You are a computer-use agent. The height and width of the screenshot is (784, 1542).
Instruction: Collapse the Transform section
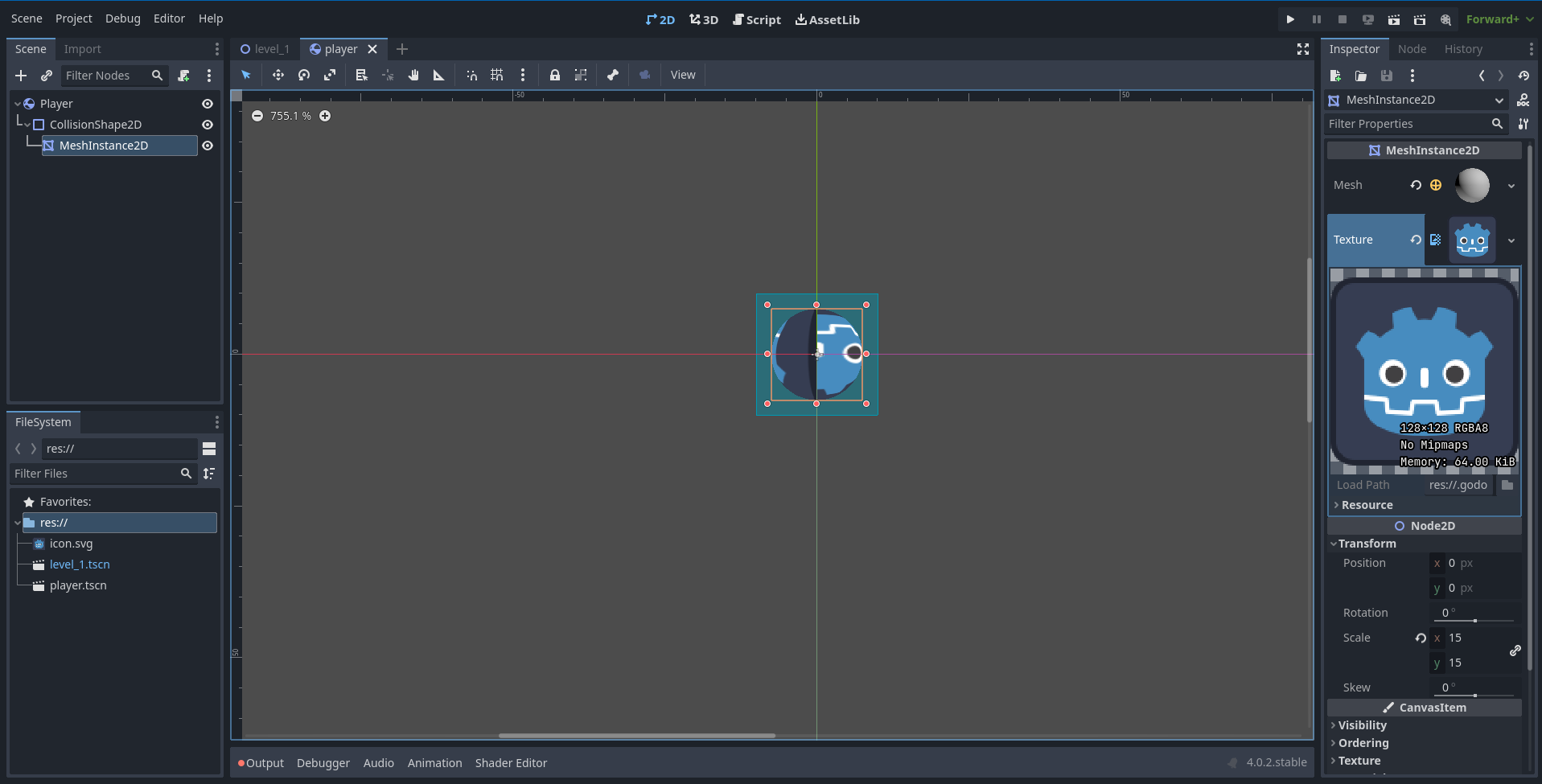point(1365,544)
